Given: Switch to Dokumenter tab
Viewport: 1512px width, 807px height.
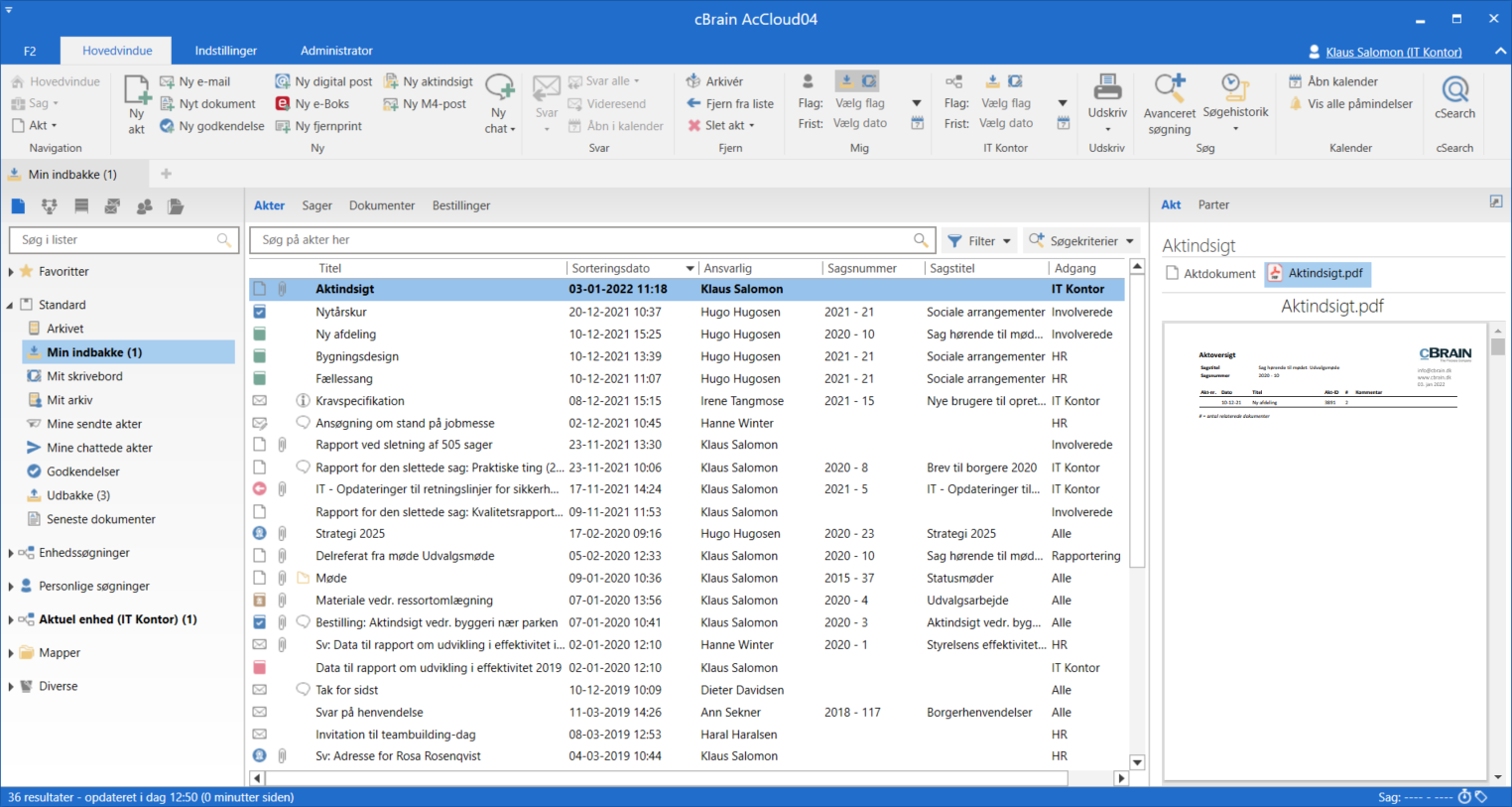Looking at the screenshot, I should (382, 205).
